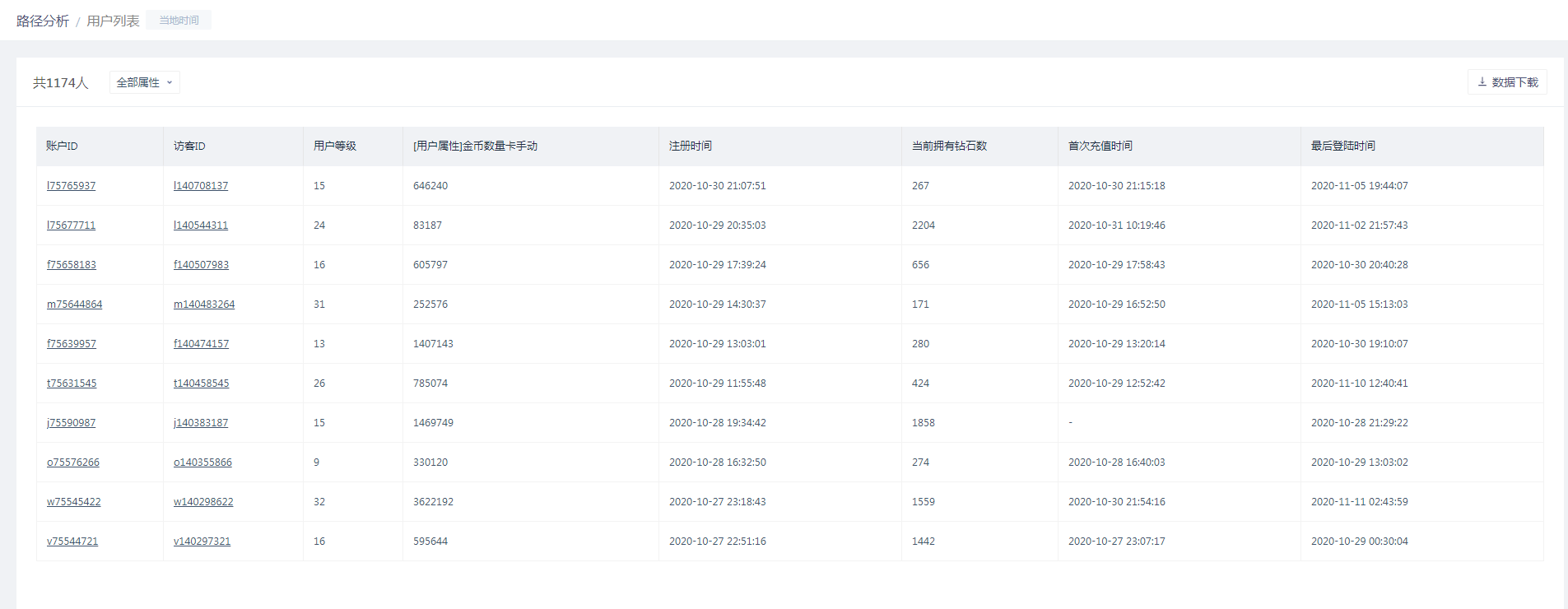Click the download icon beside 数据下载
The image size is (1568, 609).
pos(1482,82)
